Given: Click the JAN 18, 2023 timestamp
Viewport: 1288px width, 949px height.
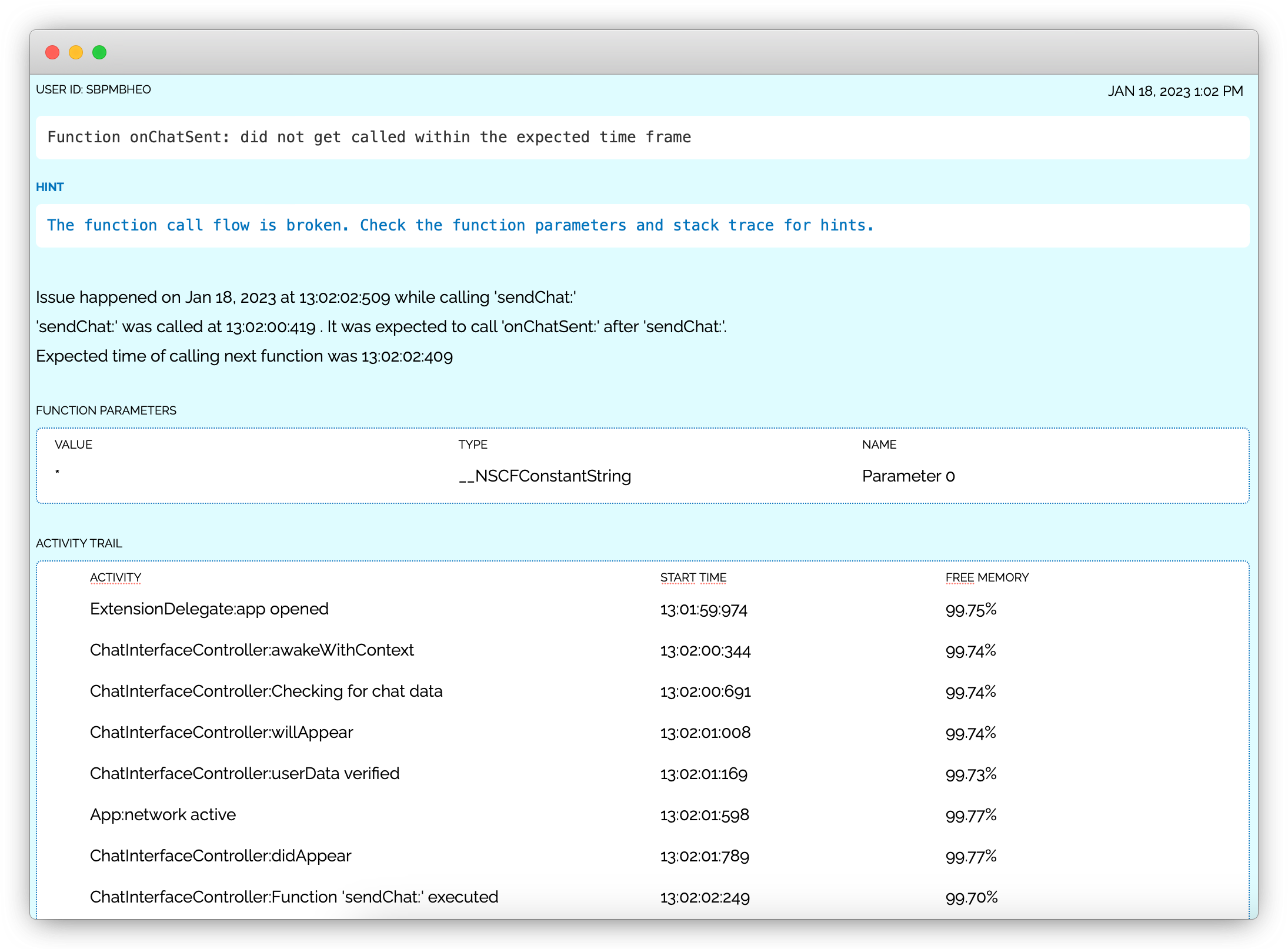Looking at the screenshot, I should tap(1176, 91).
